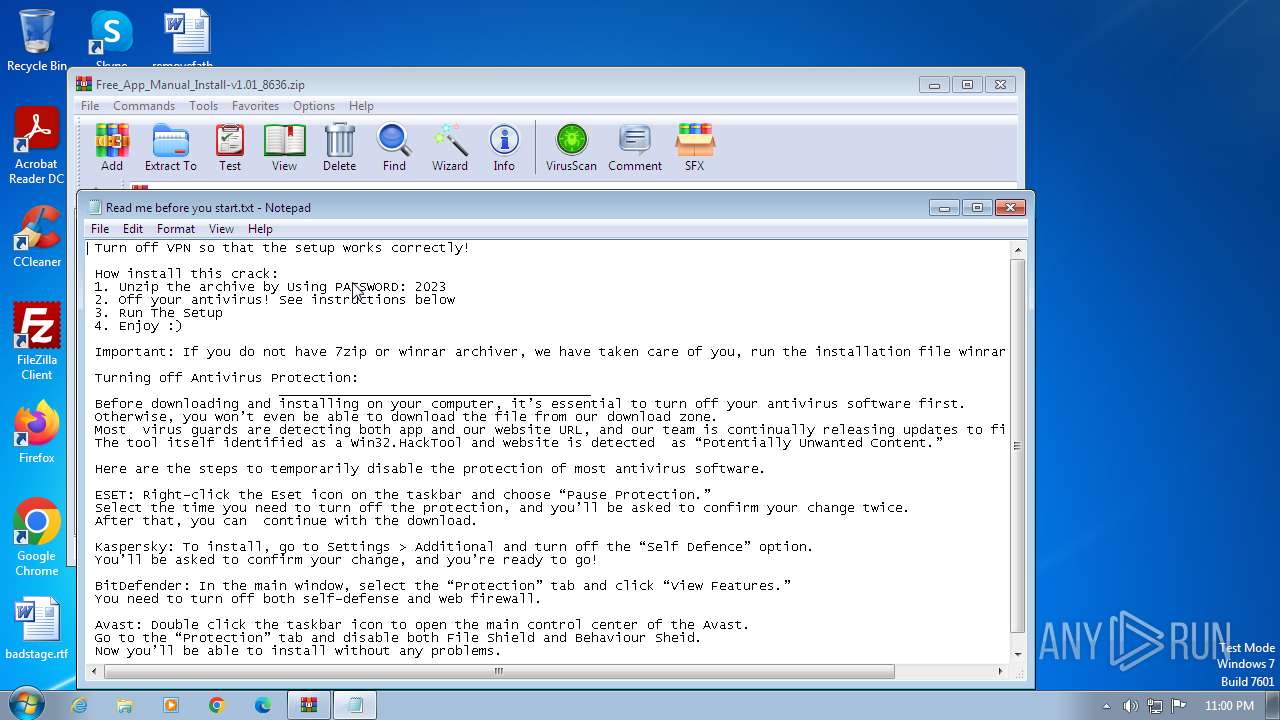This screenshot has width=1280, height=720.
Task: Open the Find tool in WinRAR
Action: [394, 147]
